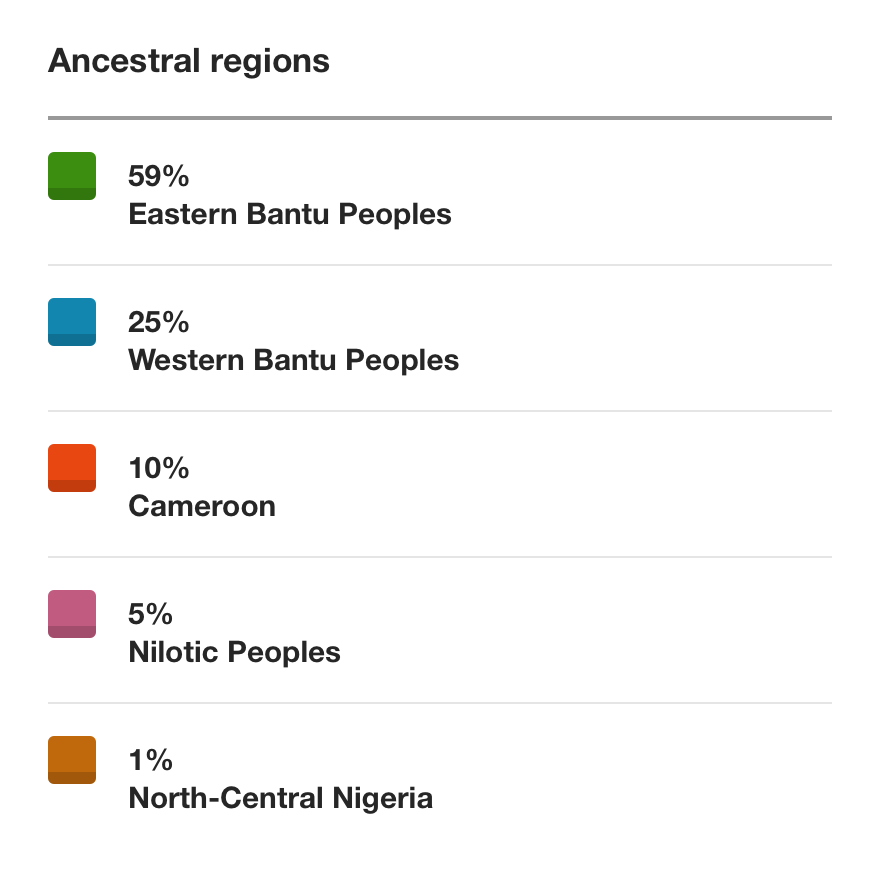The height and width of the screenshot is (880, 880).
Task: Click the 25% percentage value
Action: tap(158, 322)
